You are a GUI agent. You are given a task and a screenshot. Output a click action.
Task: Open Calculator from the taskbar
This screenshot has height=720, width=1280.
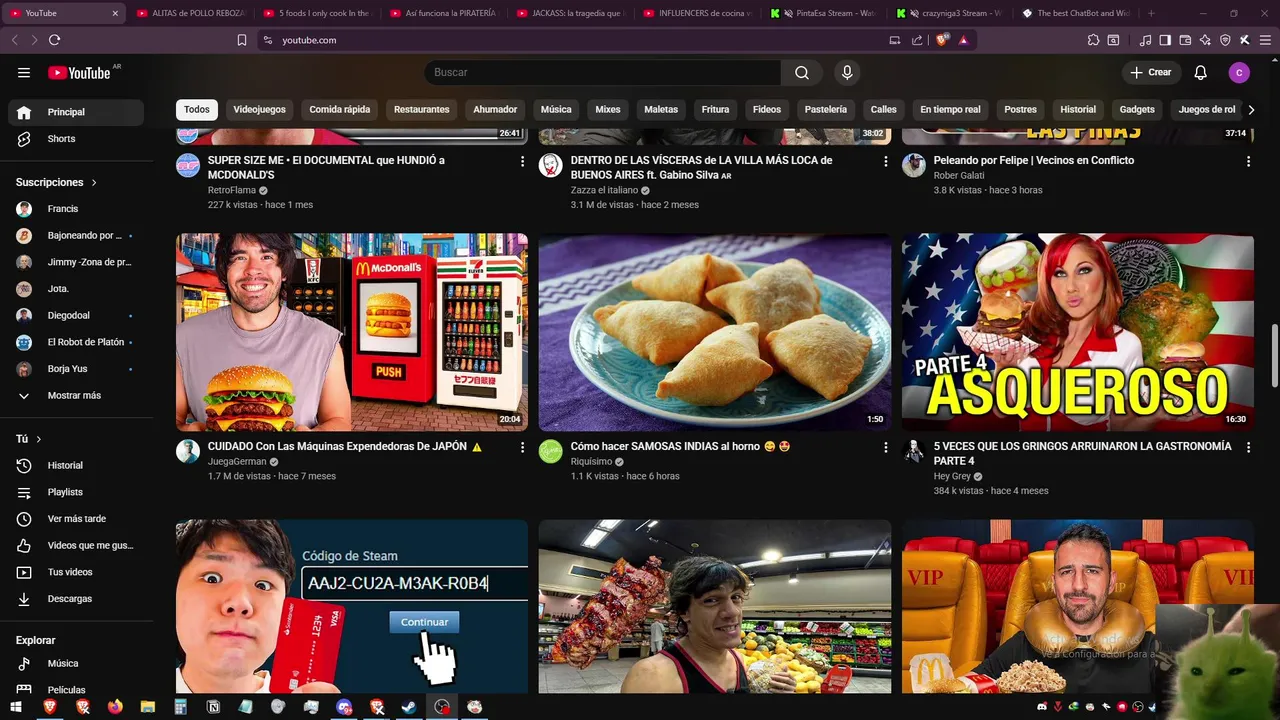180,707
